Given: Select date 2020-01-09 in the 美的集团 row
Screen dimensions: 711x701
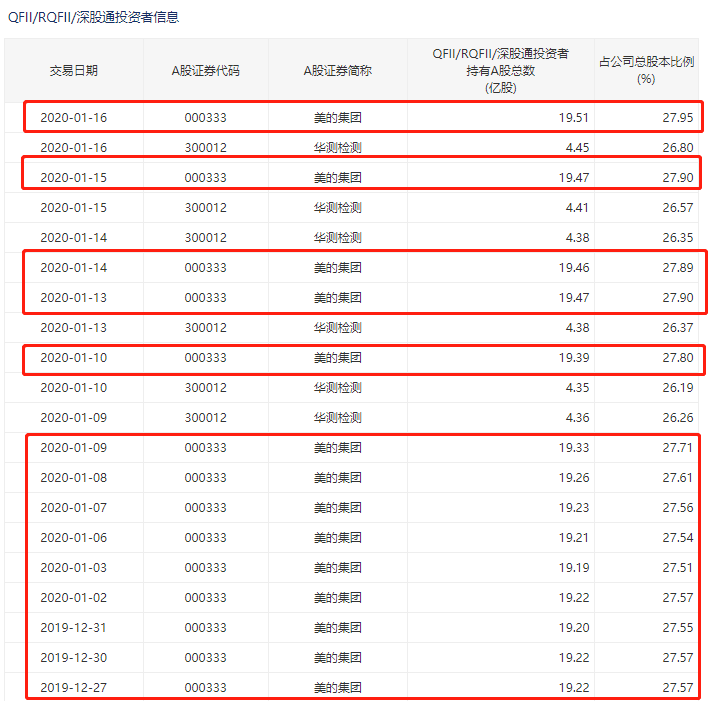Looking at the screenshot, I should click(73, 448).
